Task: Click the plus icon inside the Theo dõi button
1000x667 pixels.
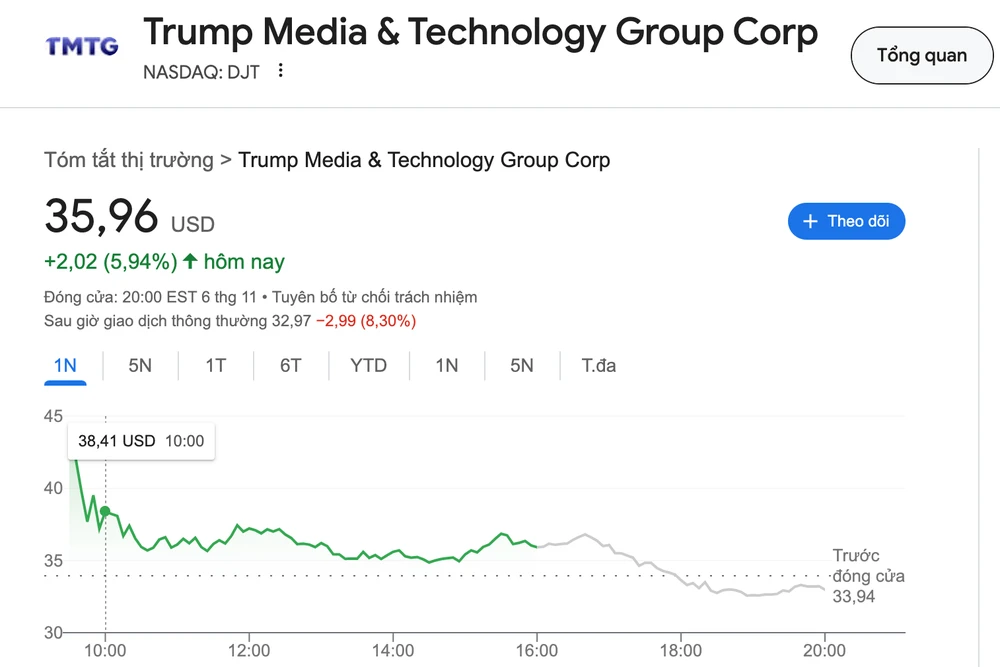Action: [811, 221]
